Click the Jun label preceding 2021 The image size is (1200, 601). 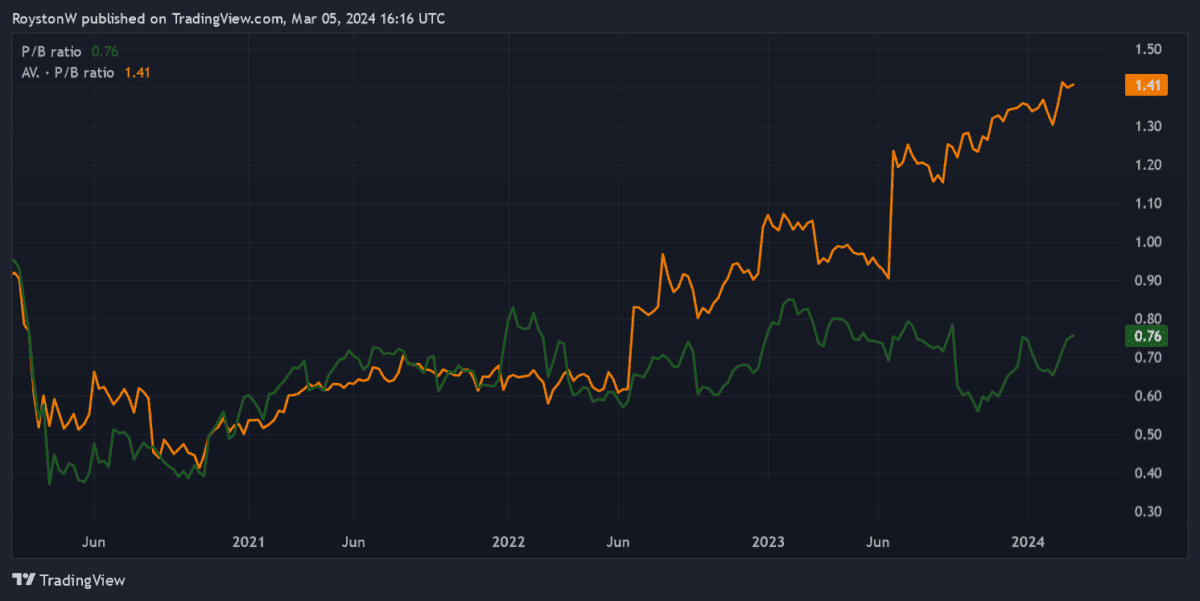(93, 541)
